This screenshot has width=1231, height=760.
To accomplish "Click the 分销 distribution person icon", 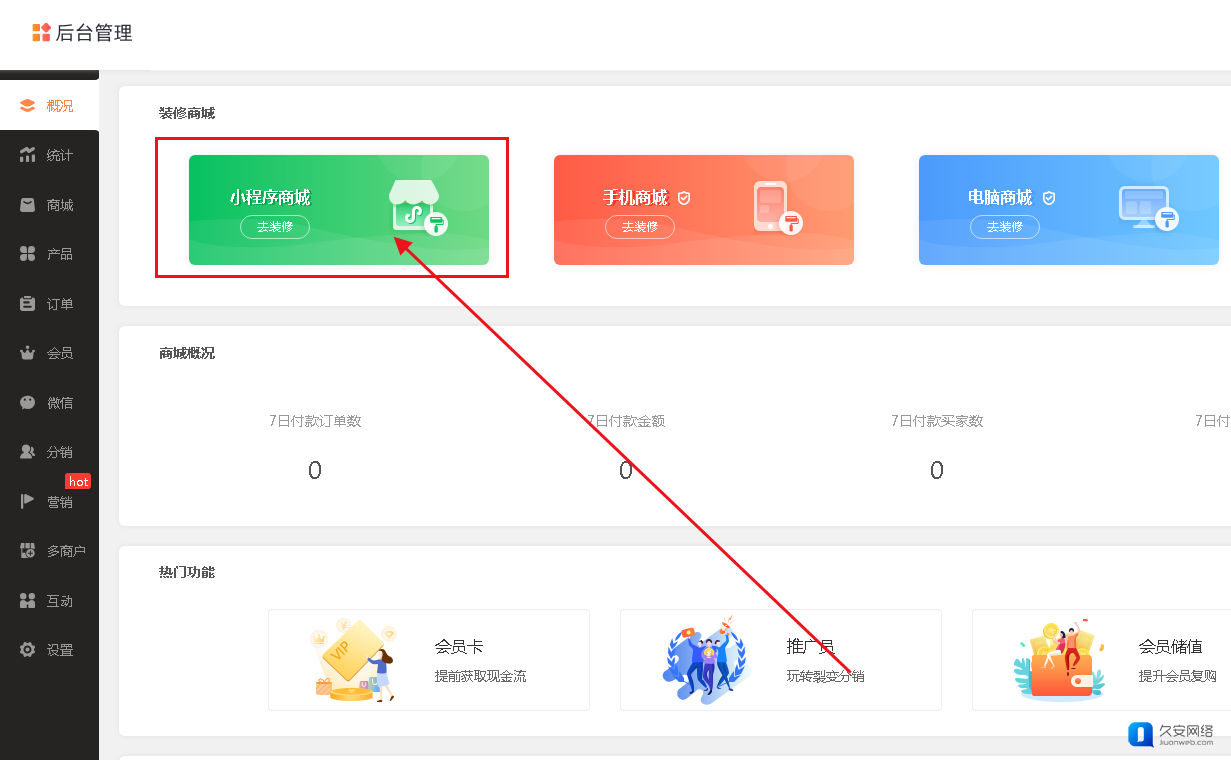I will tap(28, 452).
